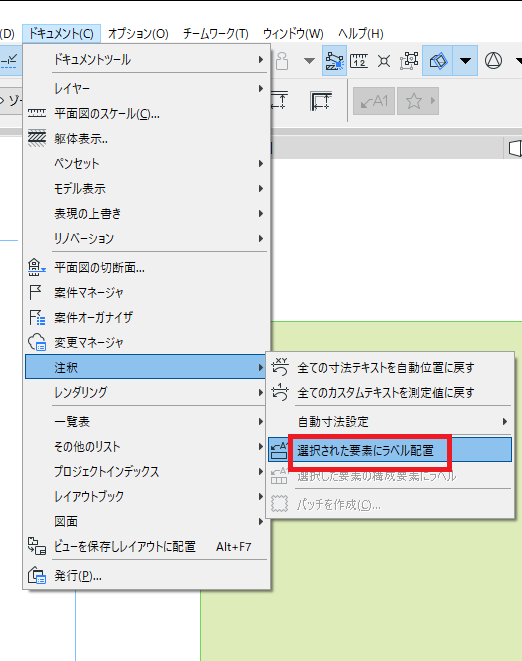
Task: Open 案件マネージャ
Action: tap(146, 293)
